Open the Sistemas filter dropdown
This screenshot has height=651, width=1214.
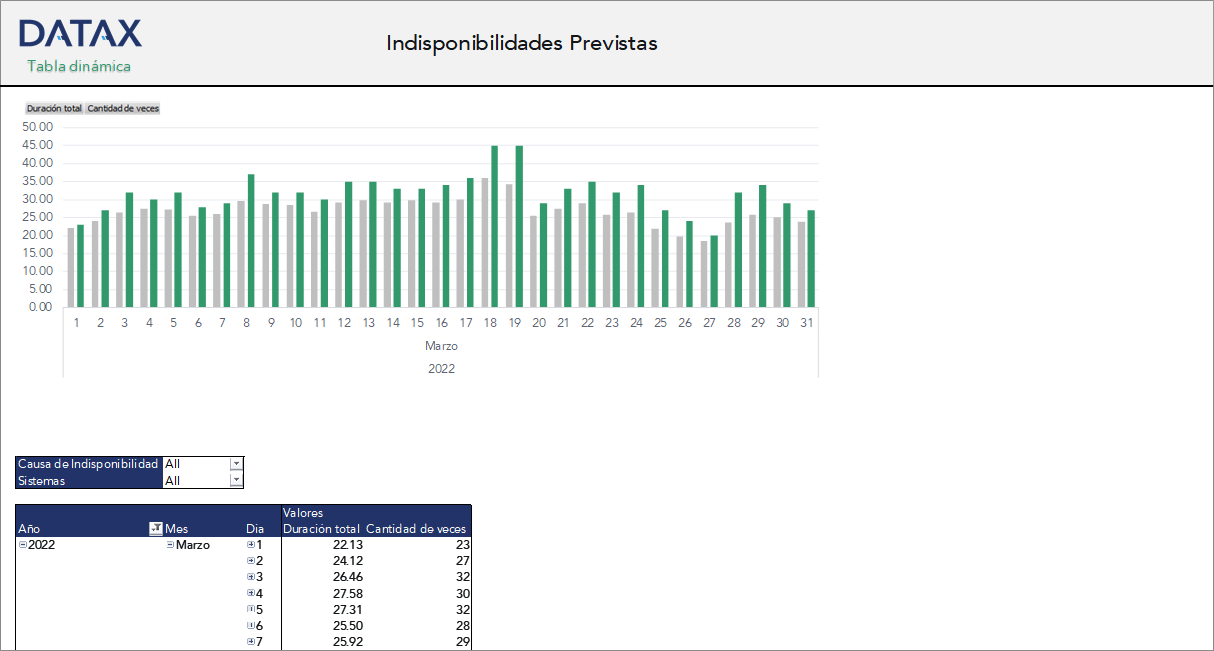(x=236, y=480)
